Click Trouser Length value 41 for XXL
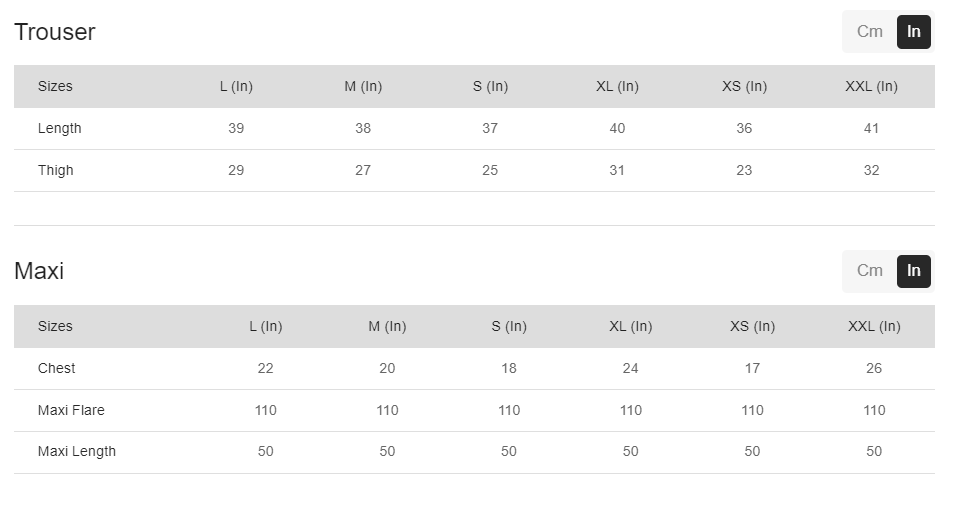 click(871, 128)
